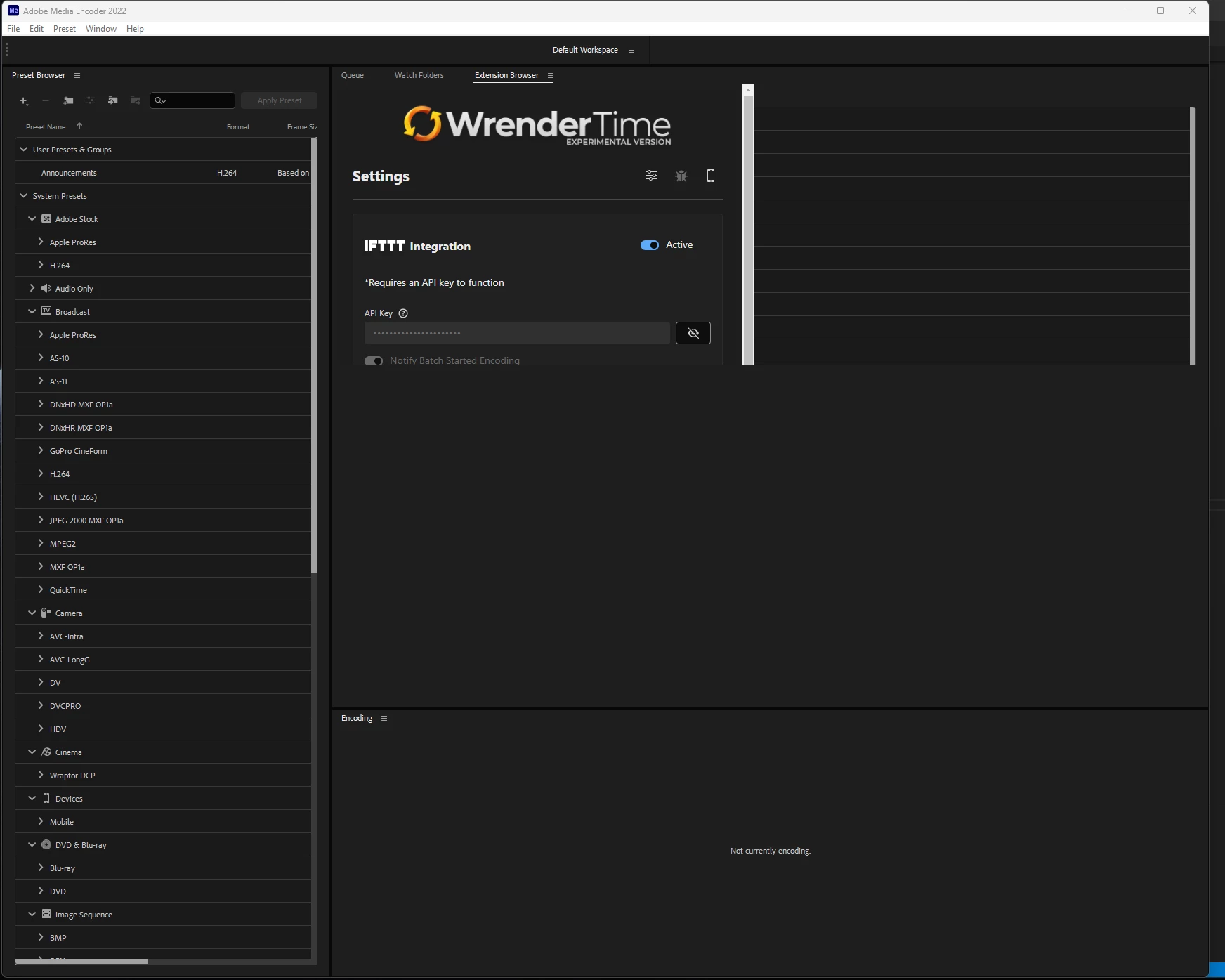Image resolution: width=1225 pixels, height=980 pixels.
Task: Collapse User Presets & Groups
Action: (24, 149)
